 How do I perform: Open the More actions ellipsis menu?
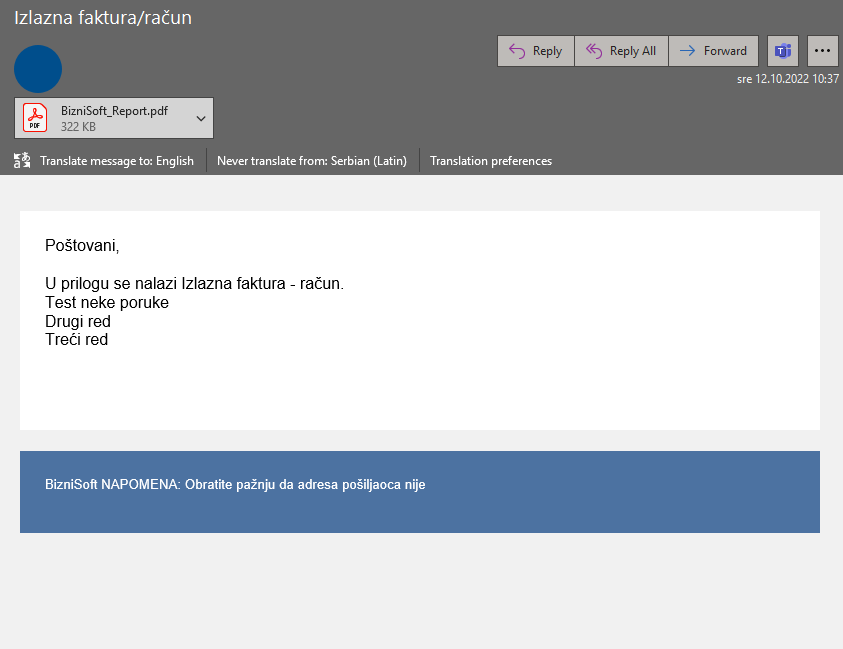(x=822, y=51)
